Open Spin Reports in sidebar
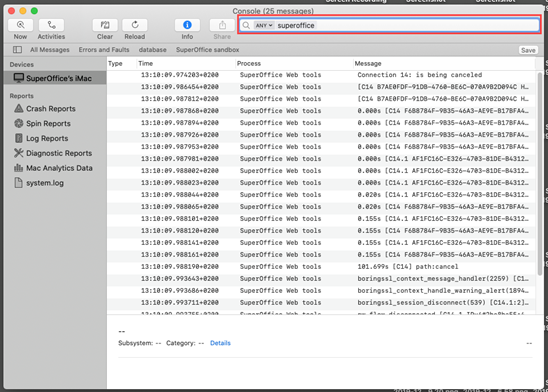 click(x=48, y=123)
